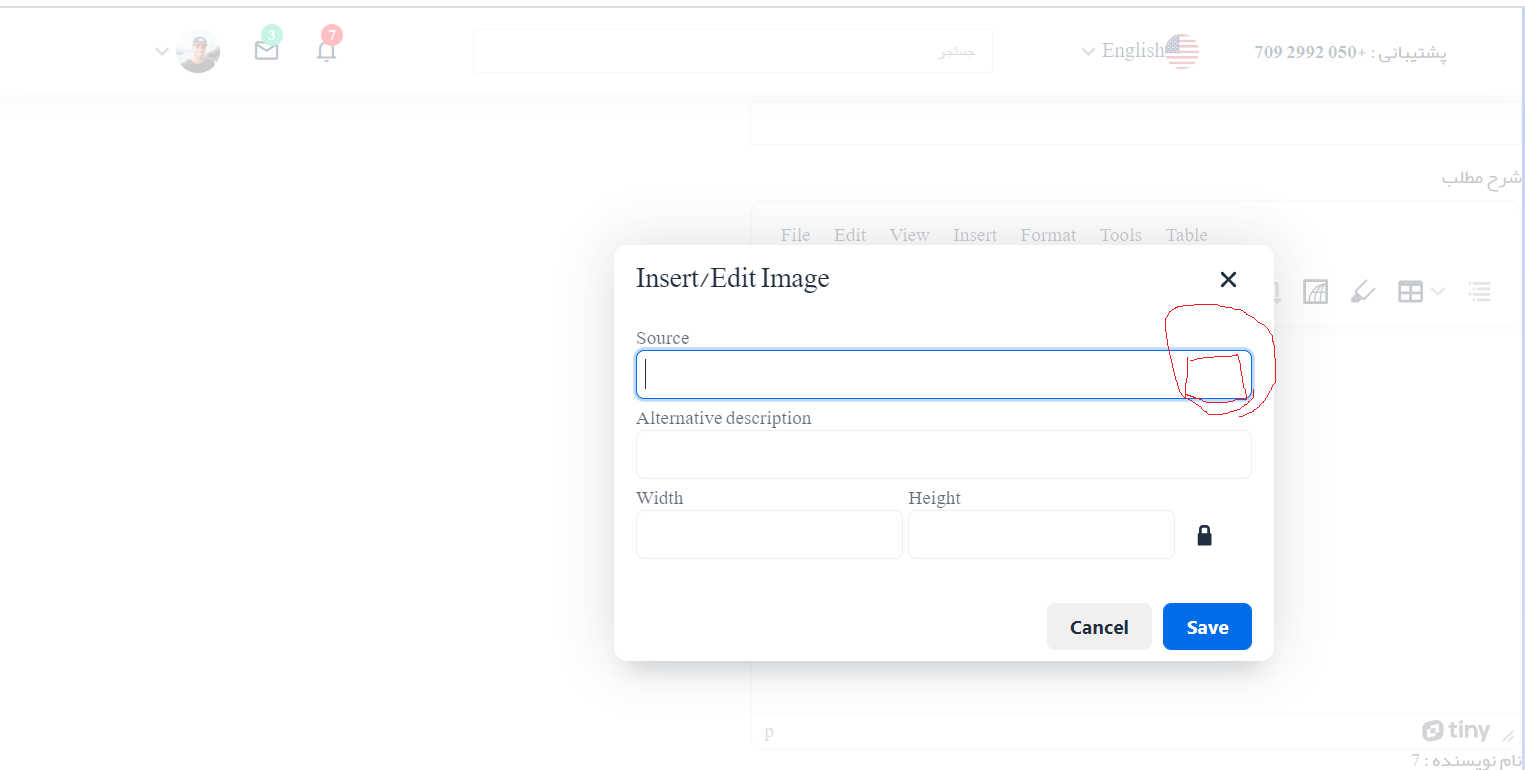The width and height of the screenshot is (1525, 770).
Task: Click the list icon in the editor toolbar
Action: click(x=1479, y=292)
